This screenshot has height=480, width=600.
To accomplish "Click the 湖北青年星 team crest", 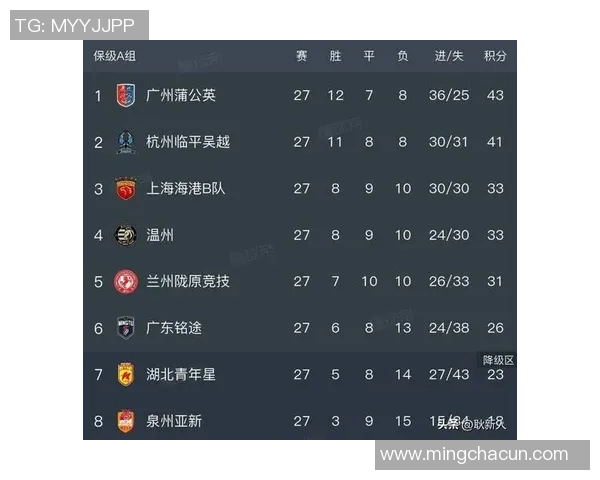I will 125,374.
